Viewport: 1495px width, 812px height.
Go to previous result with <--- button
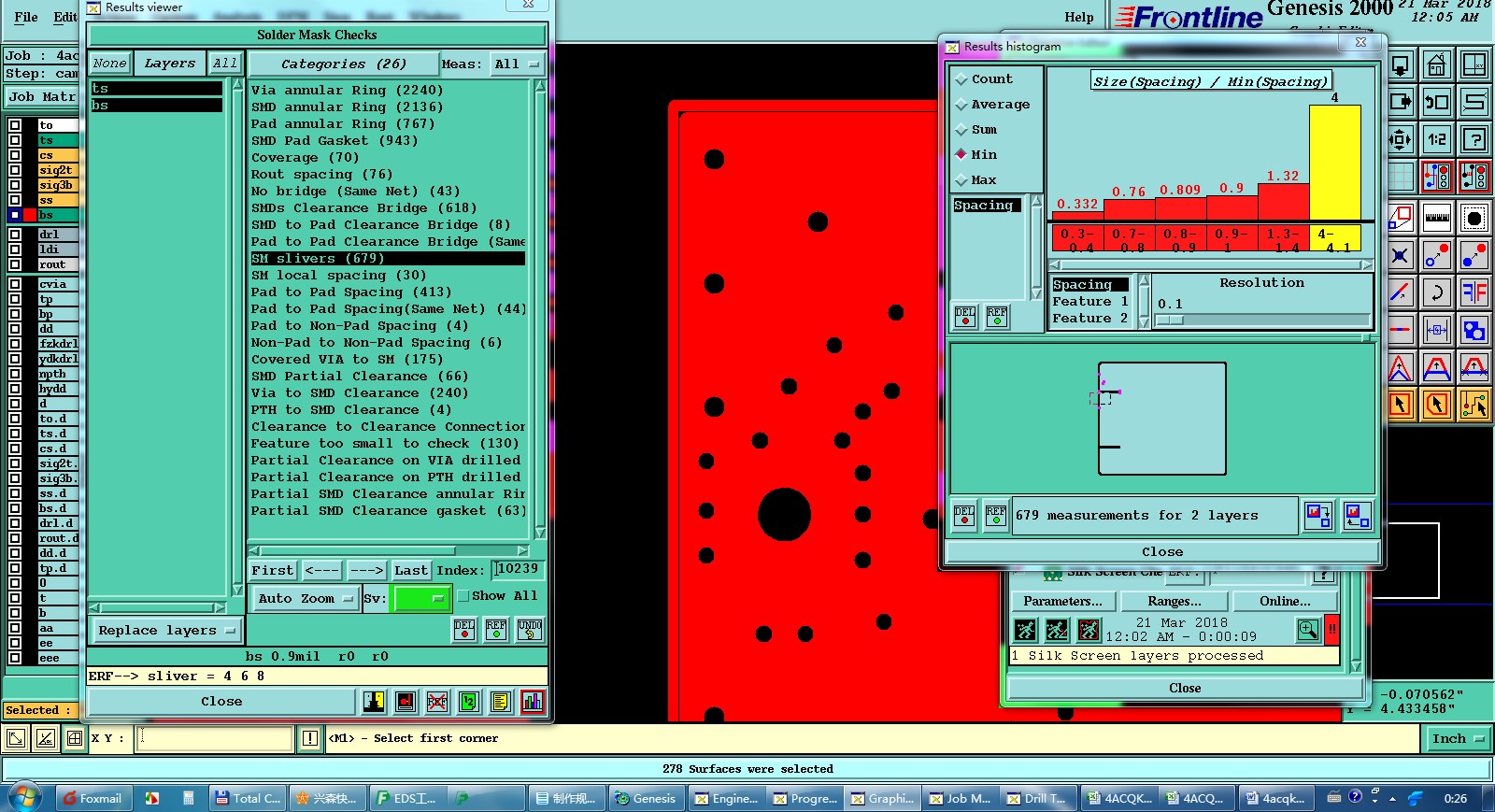(322, 571)
